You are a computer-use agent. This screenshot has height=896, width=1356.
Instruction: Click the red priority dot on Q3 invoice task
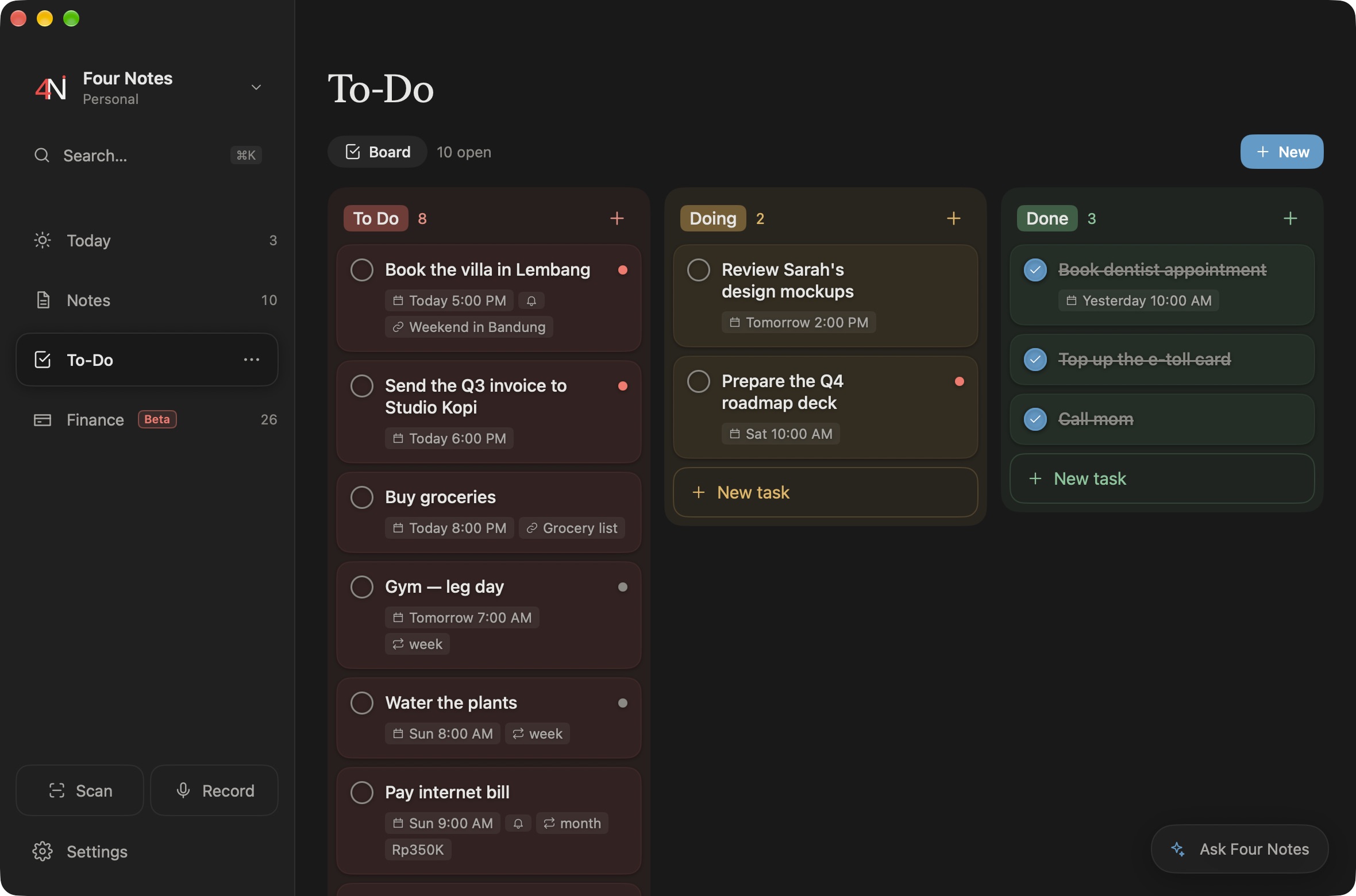pyautogui.click(x=623, y=386)
